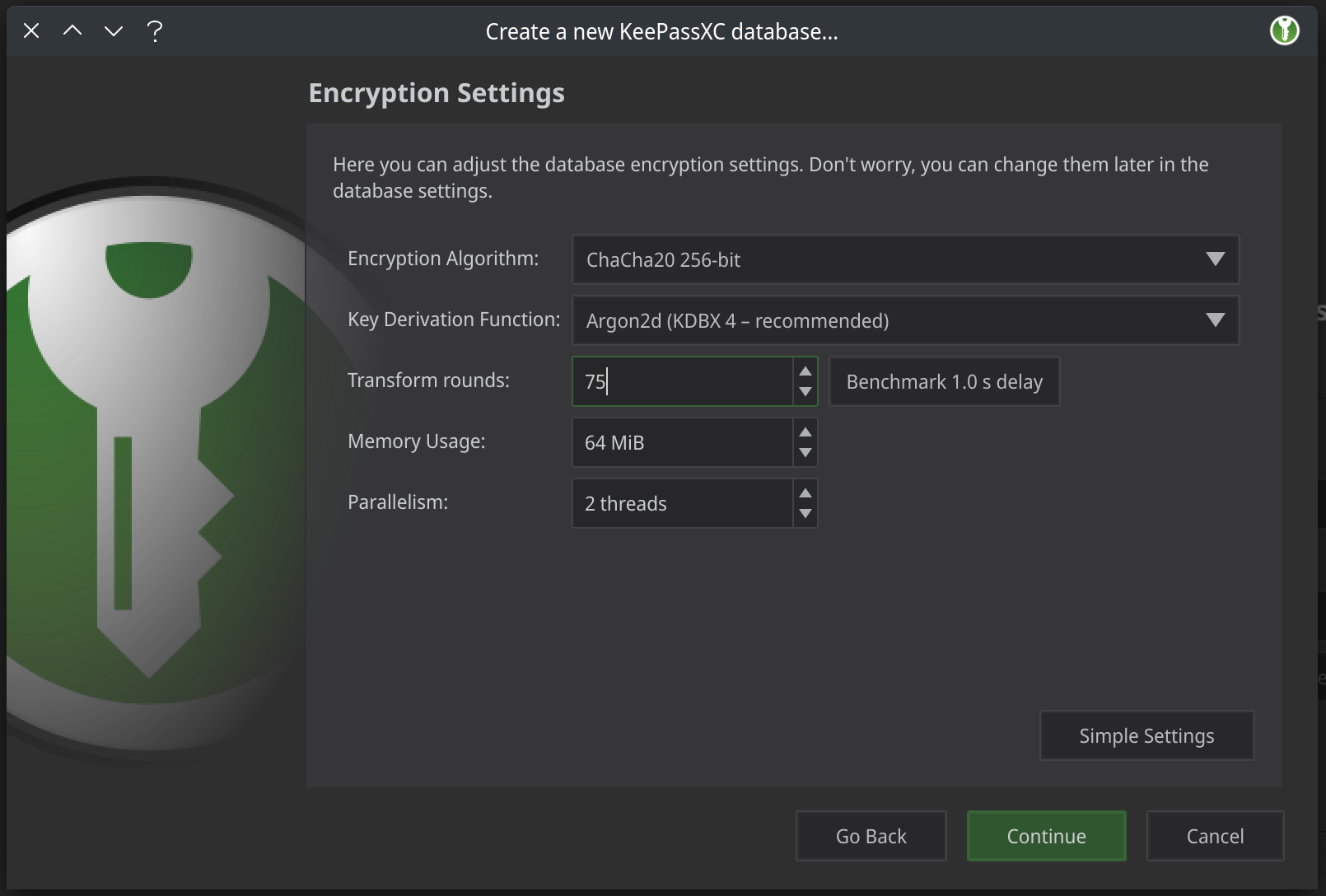
Task: Run the Benchmark 1.0 s delay
Action: [944, 381]
